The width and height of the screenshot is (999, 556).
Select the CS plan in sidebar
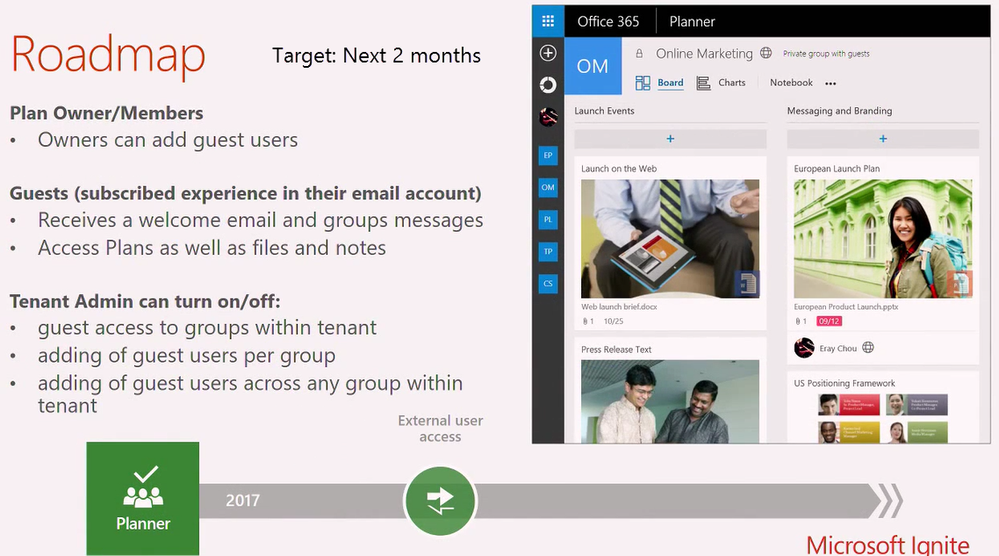(548, 283)
